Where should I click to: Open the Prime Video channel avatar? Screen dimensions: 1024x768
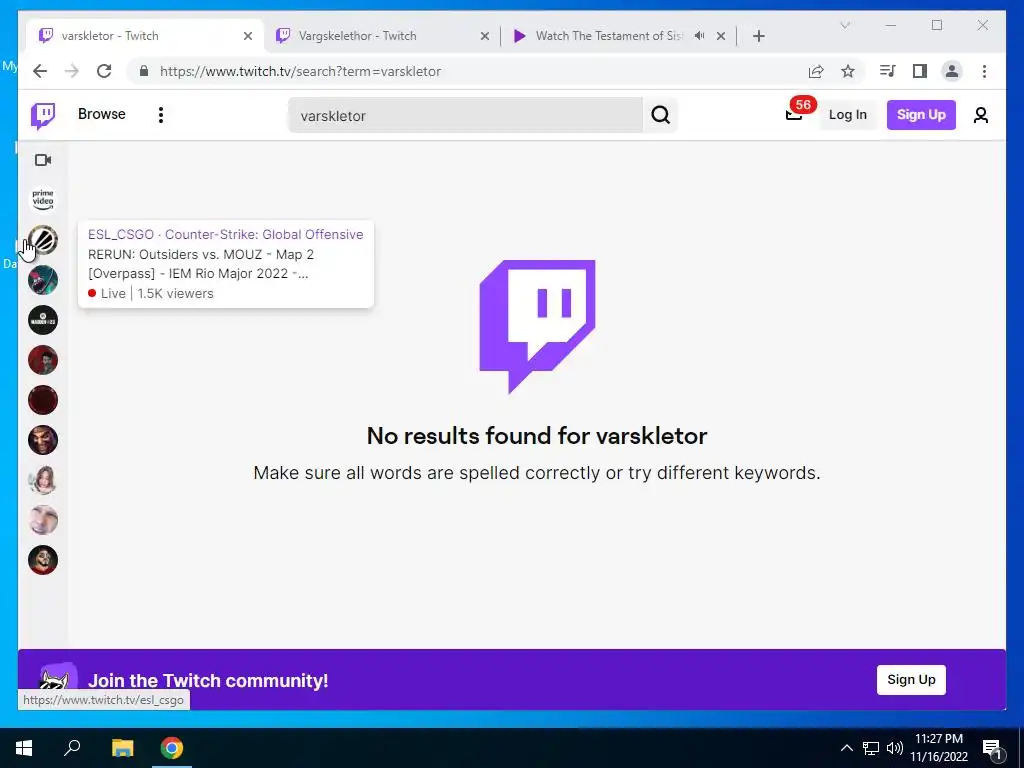(43, 199)
